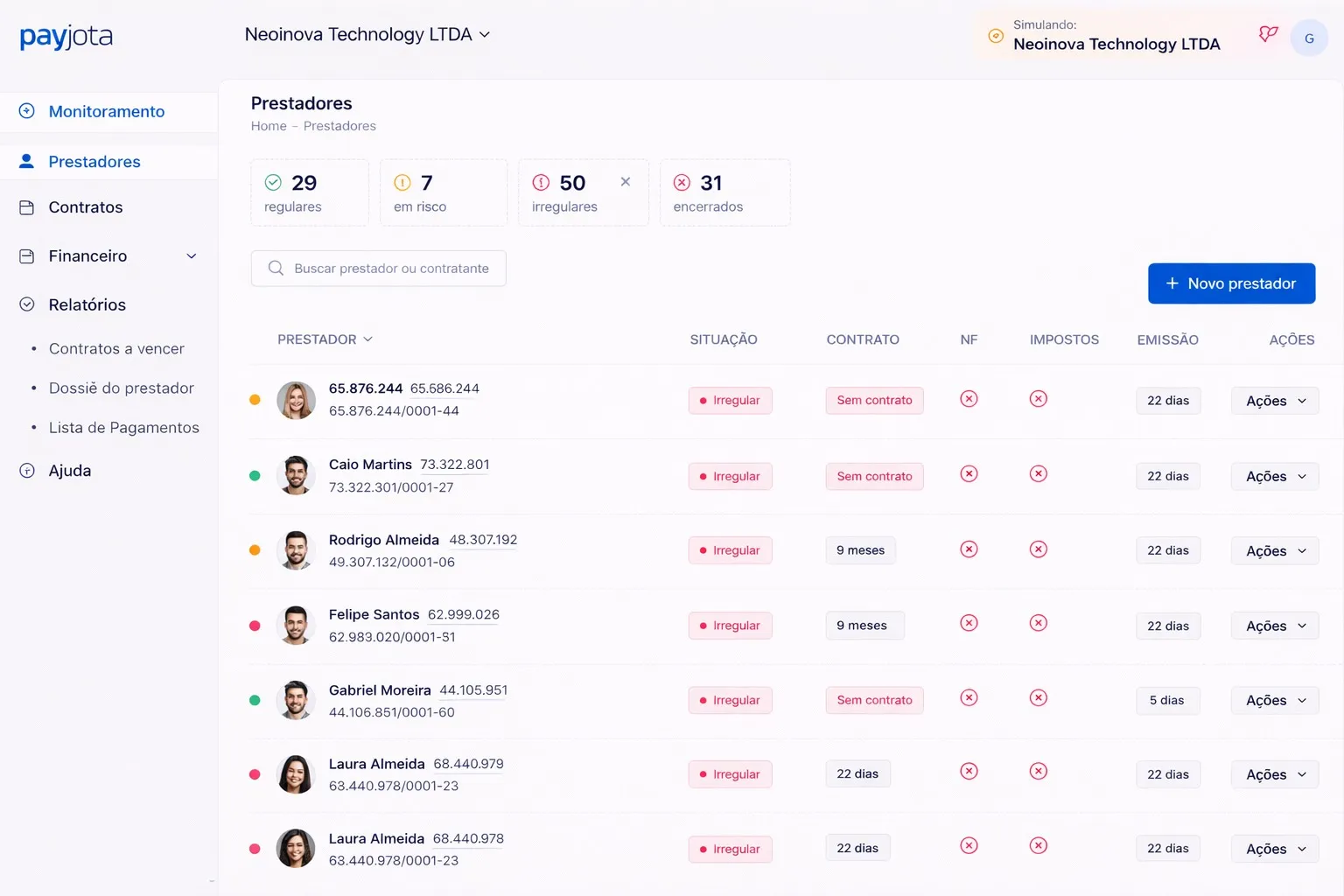Screen dimensions: 1344x896
Task: Remove the irregulares filter with the x
Action: tap(626, 182)
